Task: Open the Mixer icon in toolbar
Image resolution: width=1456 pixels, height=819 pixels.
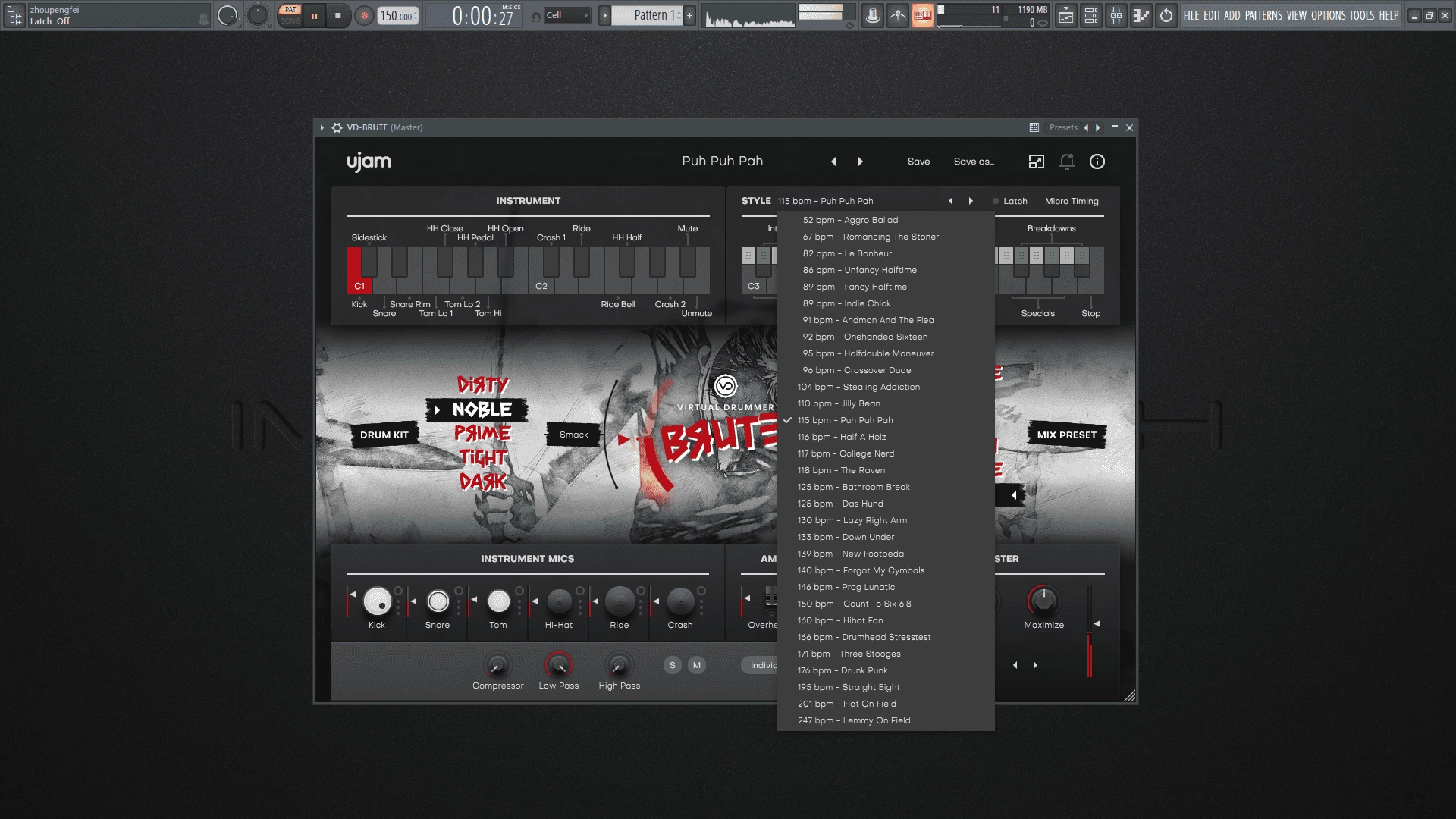Action: [x=1116, y=15]
